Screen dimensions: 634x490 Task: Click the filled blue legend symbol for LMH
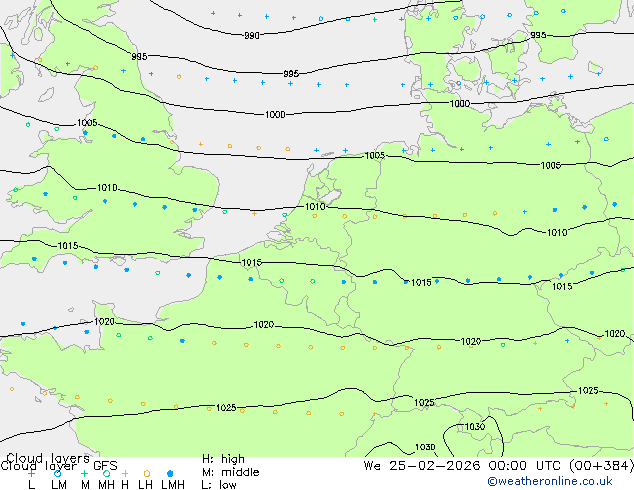(x=170, y=473)
